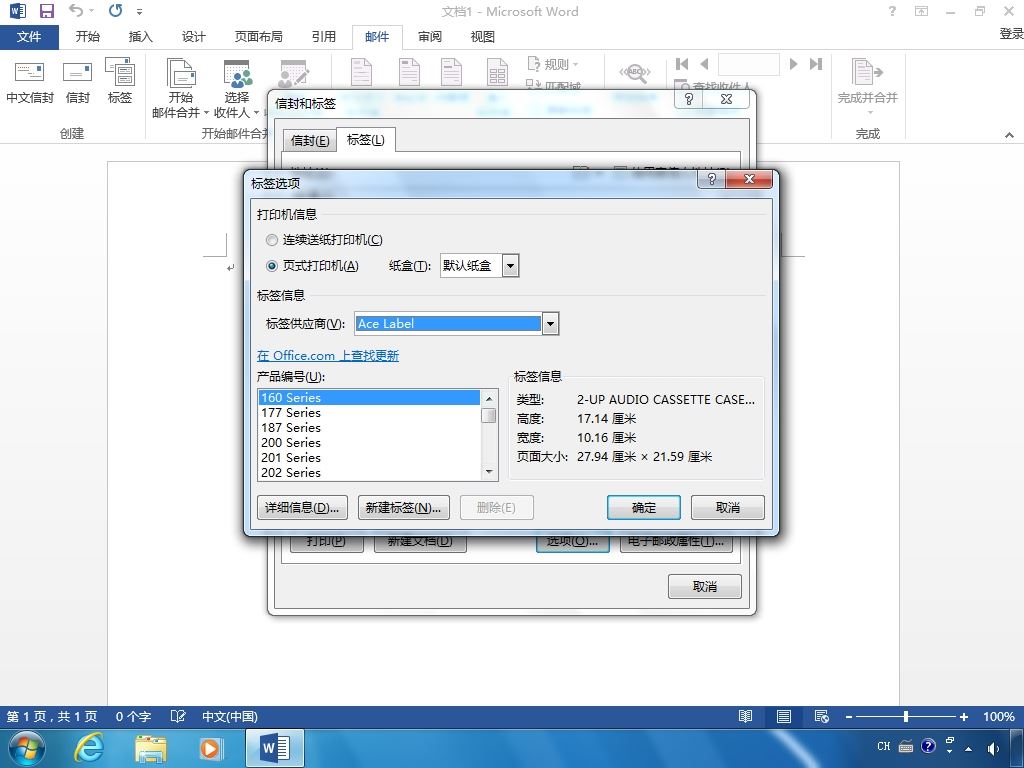Open the Design ribbon tab
This screenshot has height=768, width=1024.
(193, 37)
